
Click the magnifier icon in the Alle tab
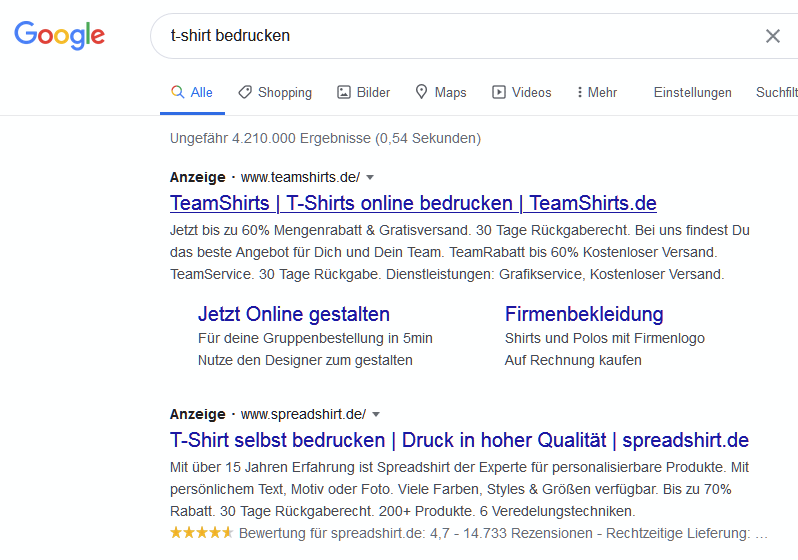coord(178,92)
